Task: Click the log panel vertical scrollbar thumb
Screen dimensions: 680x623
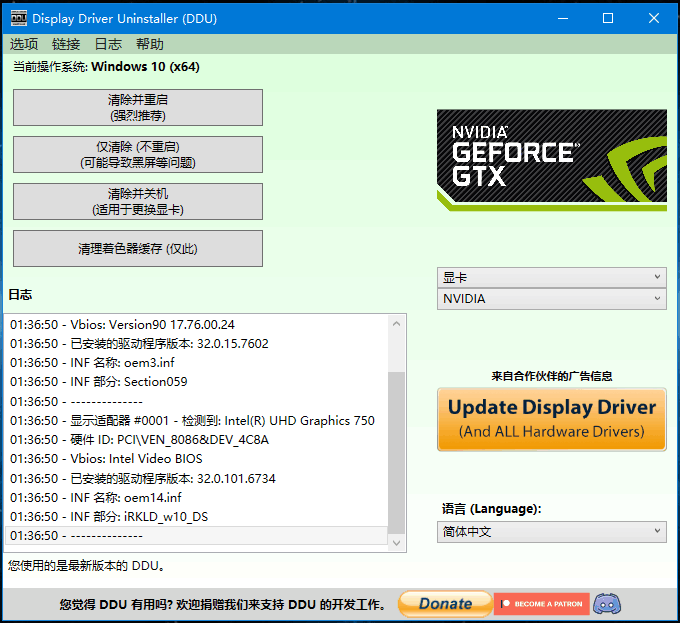Action: coord(397,452)
